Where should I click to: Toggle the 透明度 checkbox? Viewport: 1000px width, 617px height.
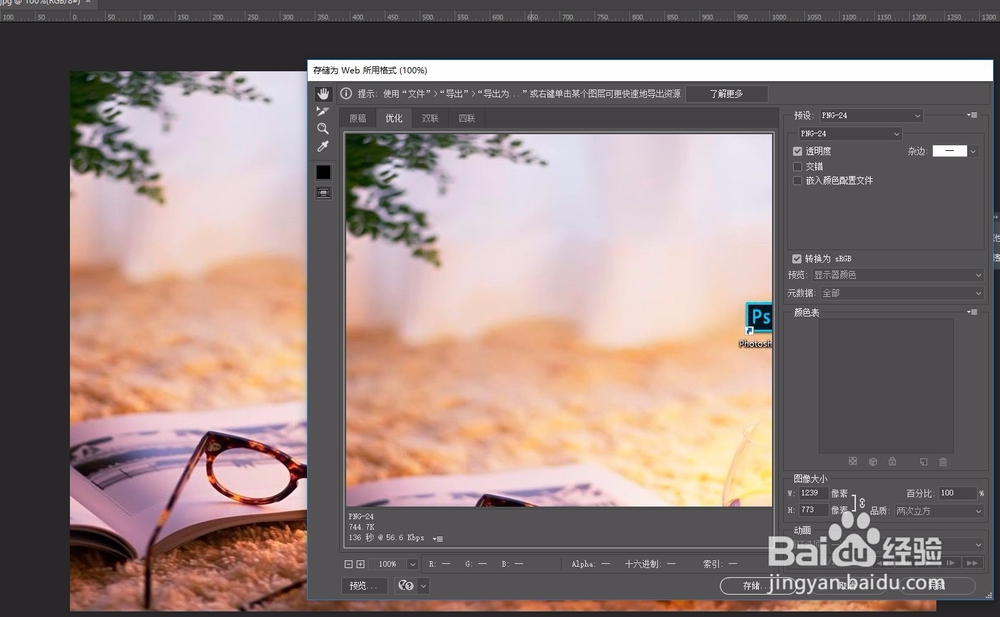(x=797, y=151)
